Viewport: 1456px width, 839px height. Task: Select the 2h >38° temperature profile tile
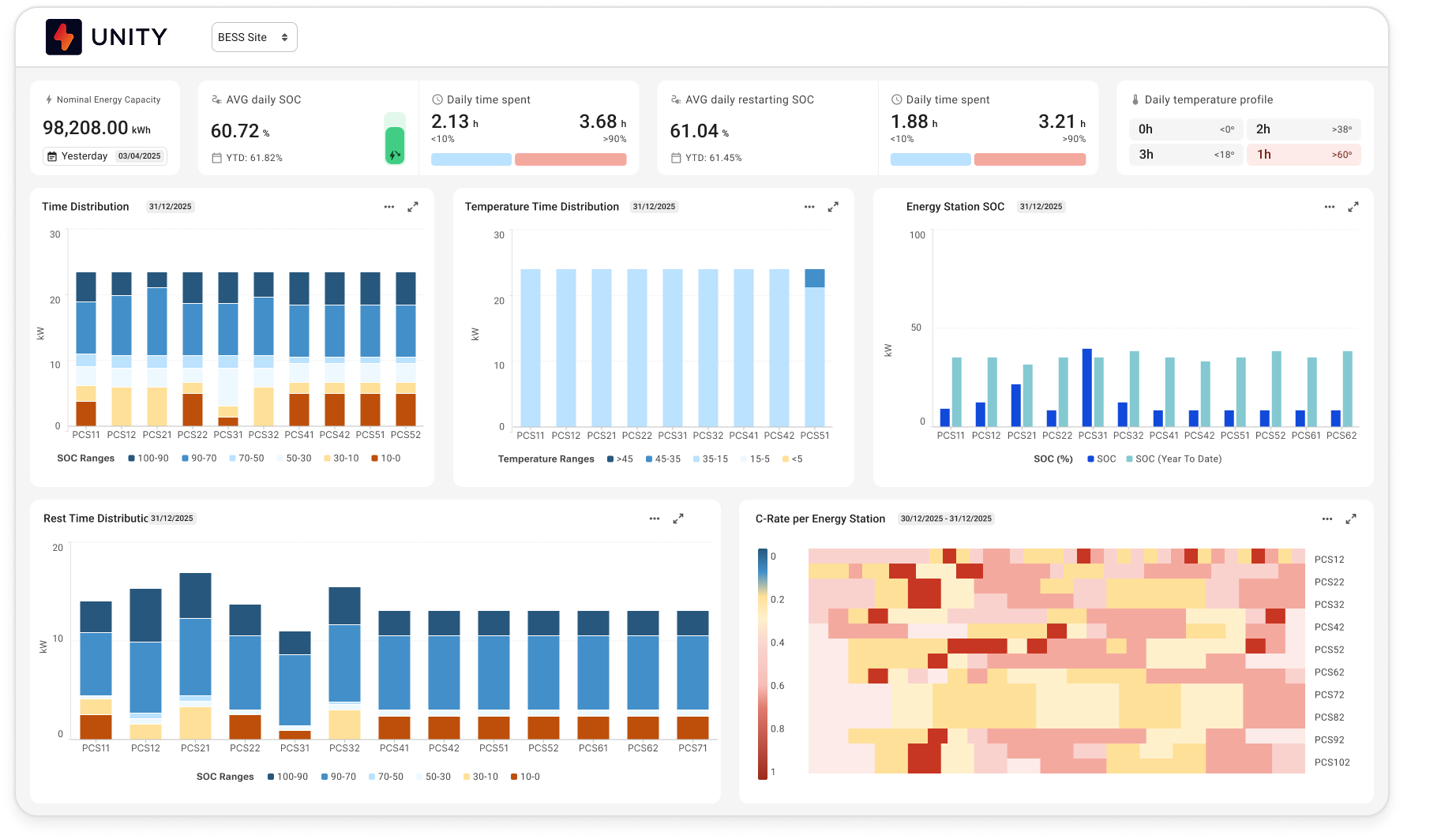(x=1304, y=129)
